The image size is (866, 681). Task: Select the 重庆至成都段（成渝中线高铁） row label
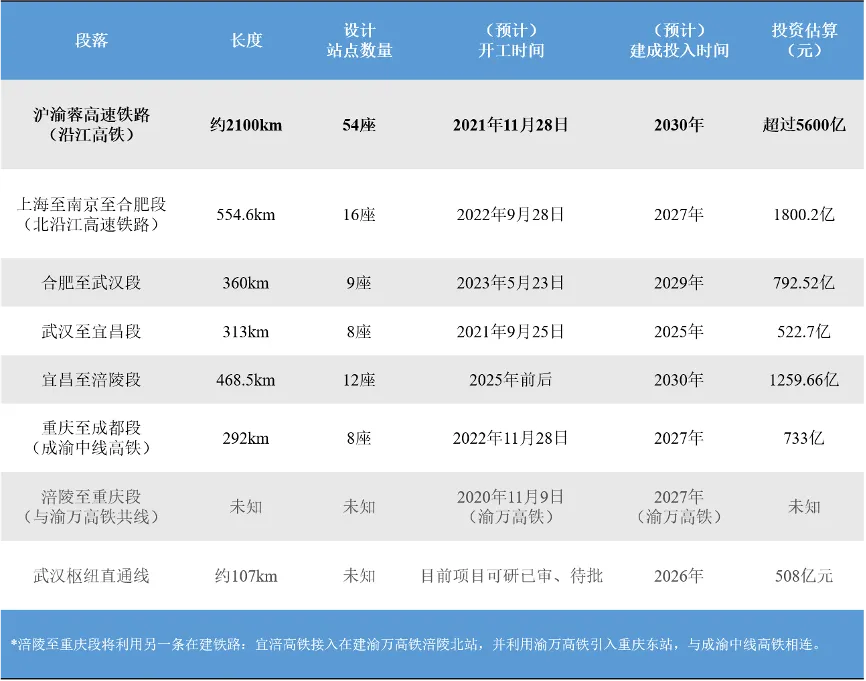91,438
